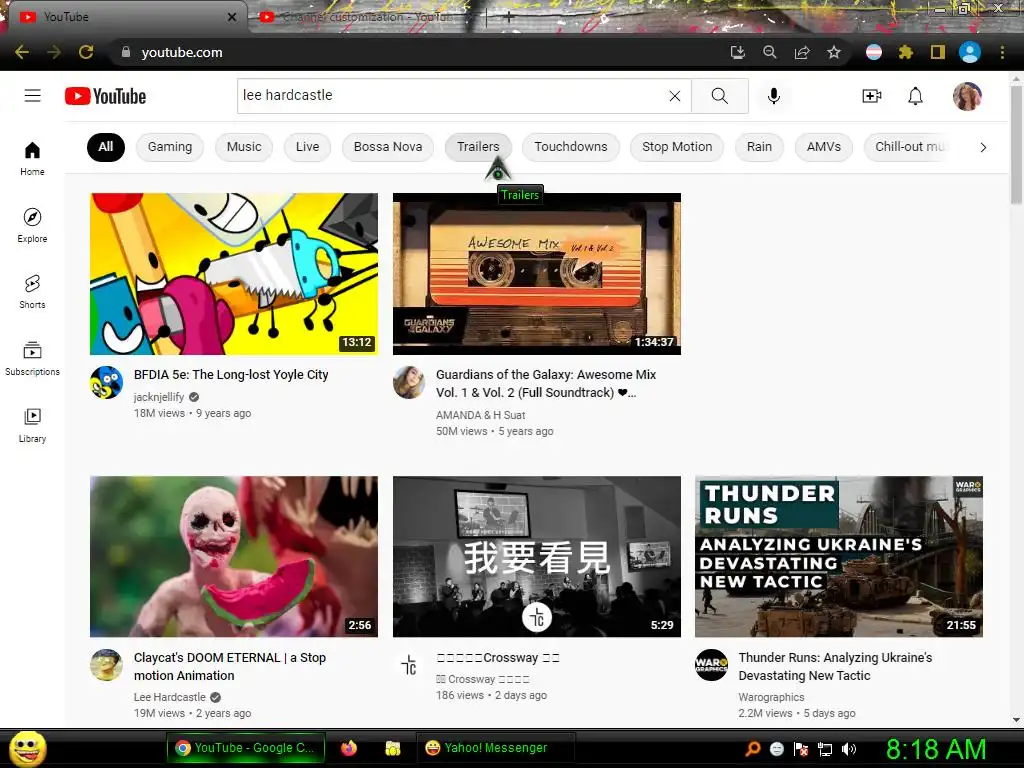The height and width of the screenshot is (768, 1024).
Task: Select the Live filter chip
Action: point(308,147)
